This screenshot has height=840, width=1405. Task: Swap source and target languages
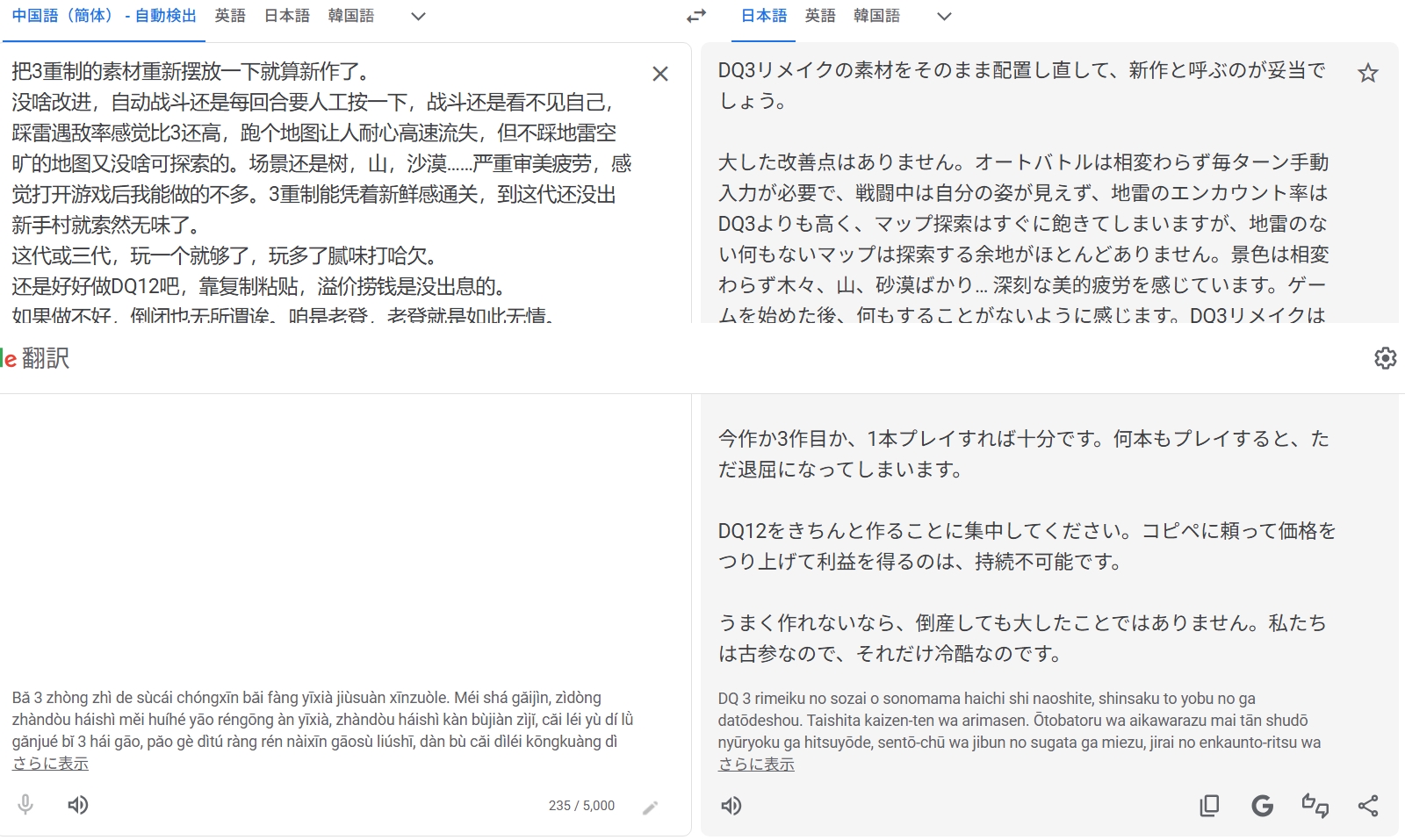click(x=696, y=17)
